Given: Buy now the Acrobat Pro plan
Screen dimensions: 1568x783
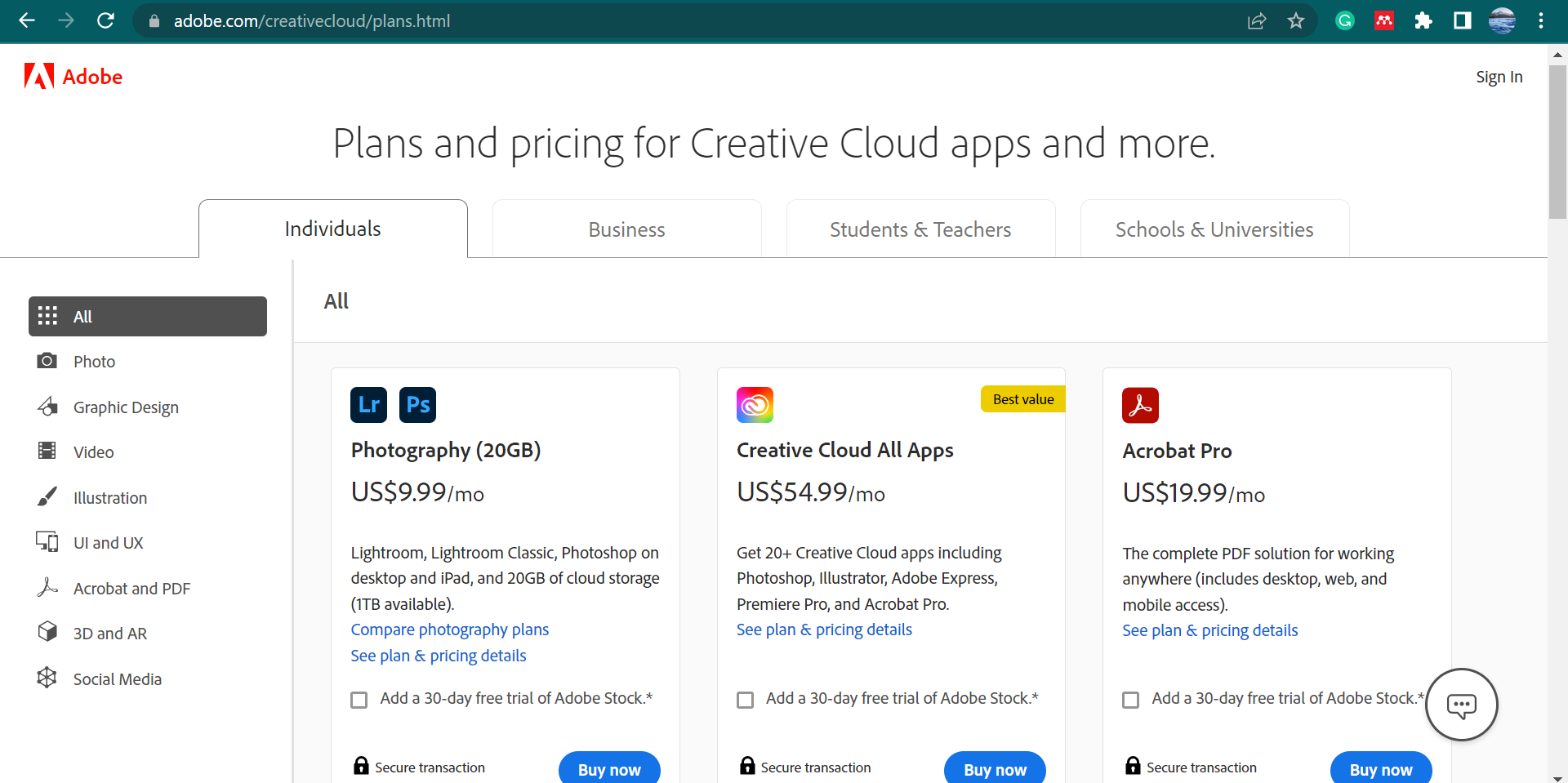Looking at the screenshot, I should tap(1381, 769).
